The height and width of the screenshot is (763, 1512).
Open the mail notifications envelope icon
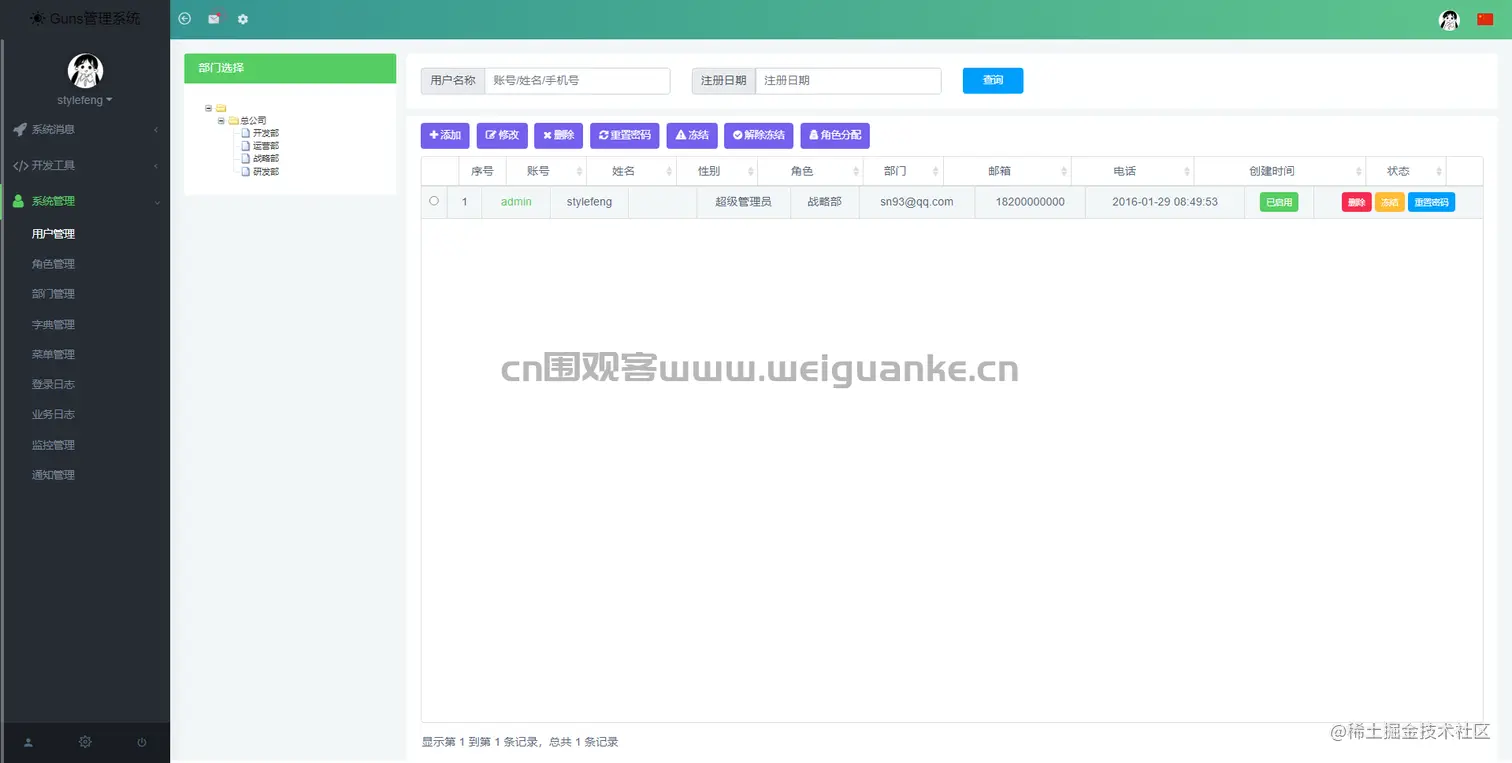click(214, 19)
